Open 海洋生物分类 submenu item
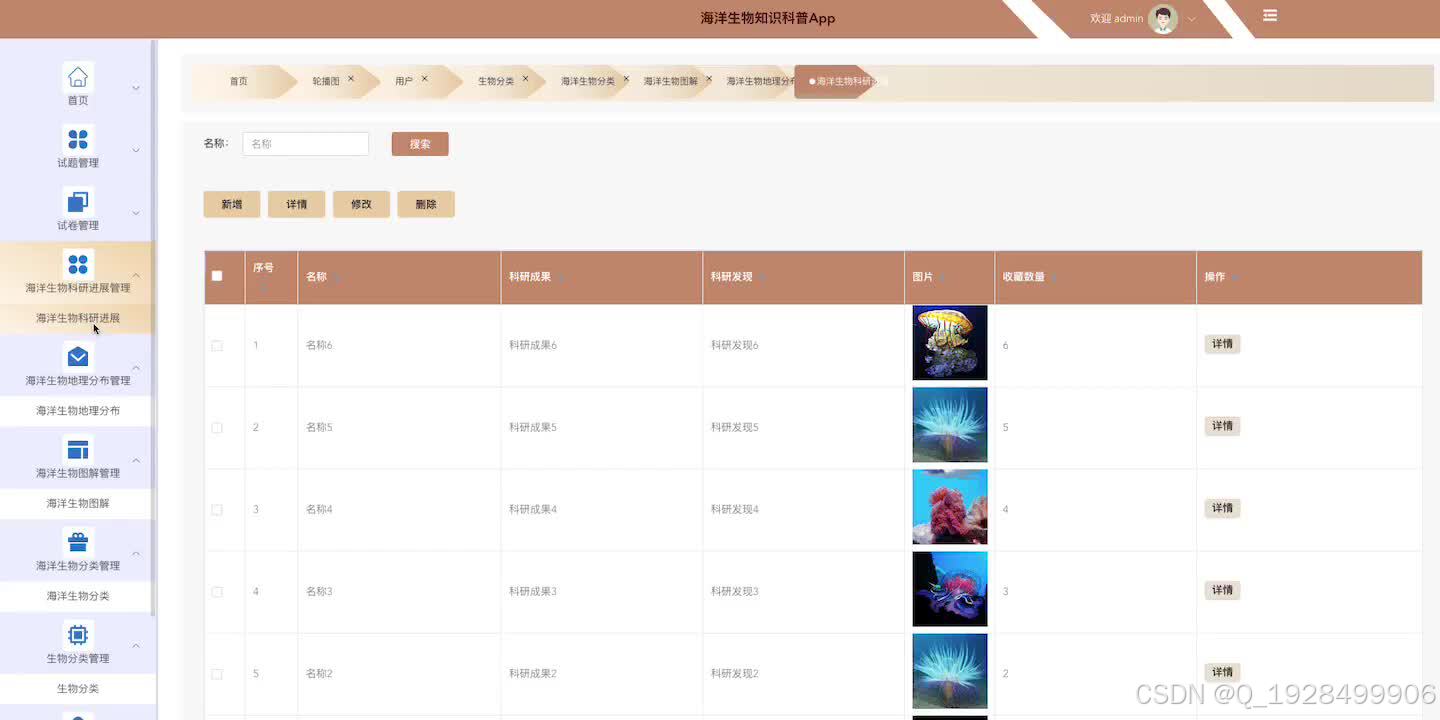 (x=78, y=596)
